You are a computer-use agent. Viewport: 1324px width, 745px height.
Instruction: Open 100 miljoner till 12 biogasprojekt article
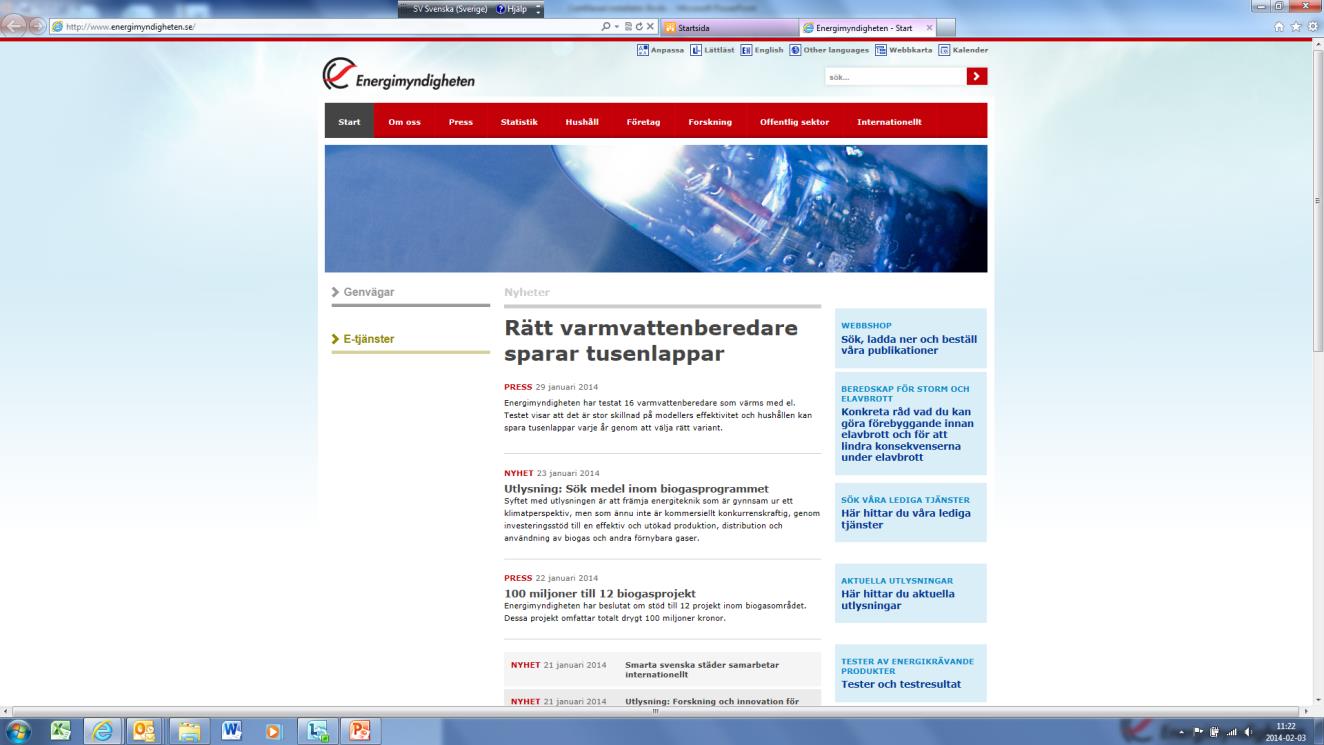(600, 594)
